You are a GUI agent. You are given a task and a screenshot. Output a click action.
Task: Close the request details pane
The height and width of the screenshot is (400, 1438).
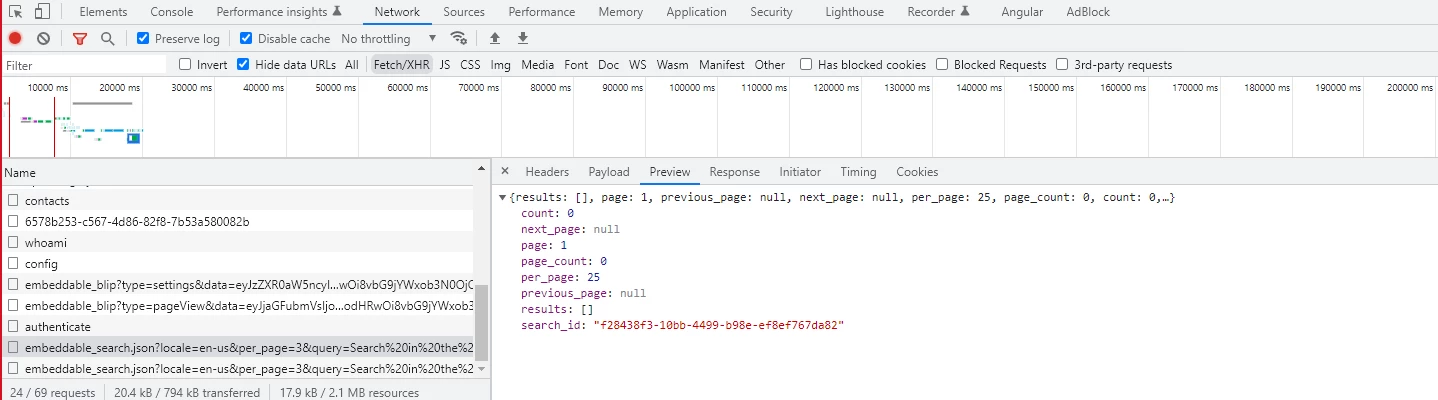pyautogui.click(x=505, y=171)
